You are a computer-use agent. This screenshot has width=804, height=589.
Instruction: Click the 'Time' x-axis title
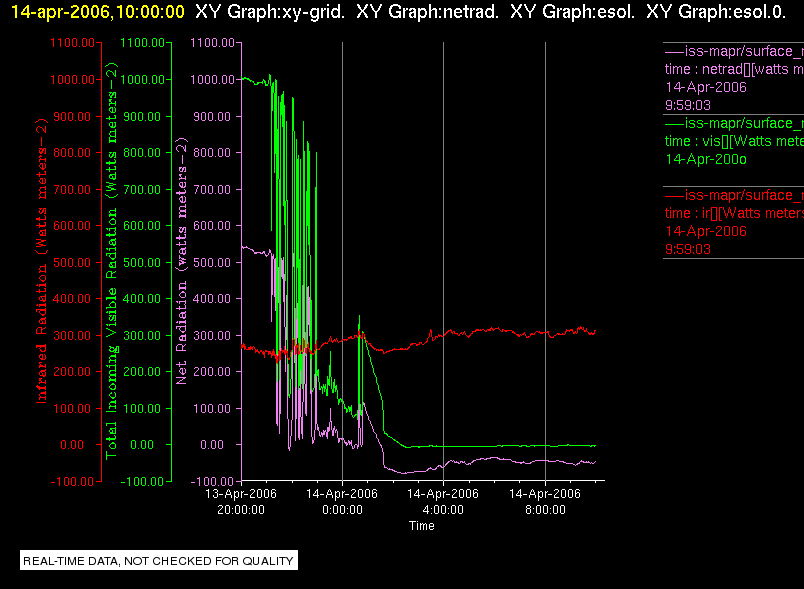[x=421, y=526]
